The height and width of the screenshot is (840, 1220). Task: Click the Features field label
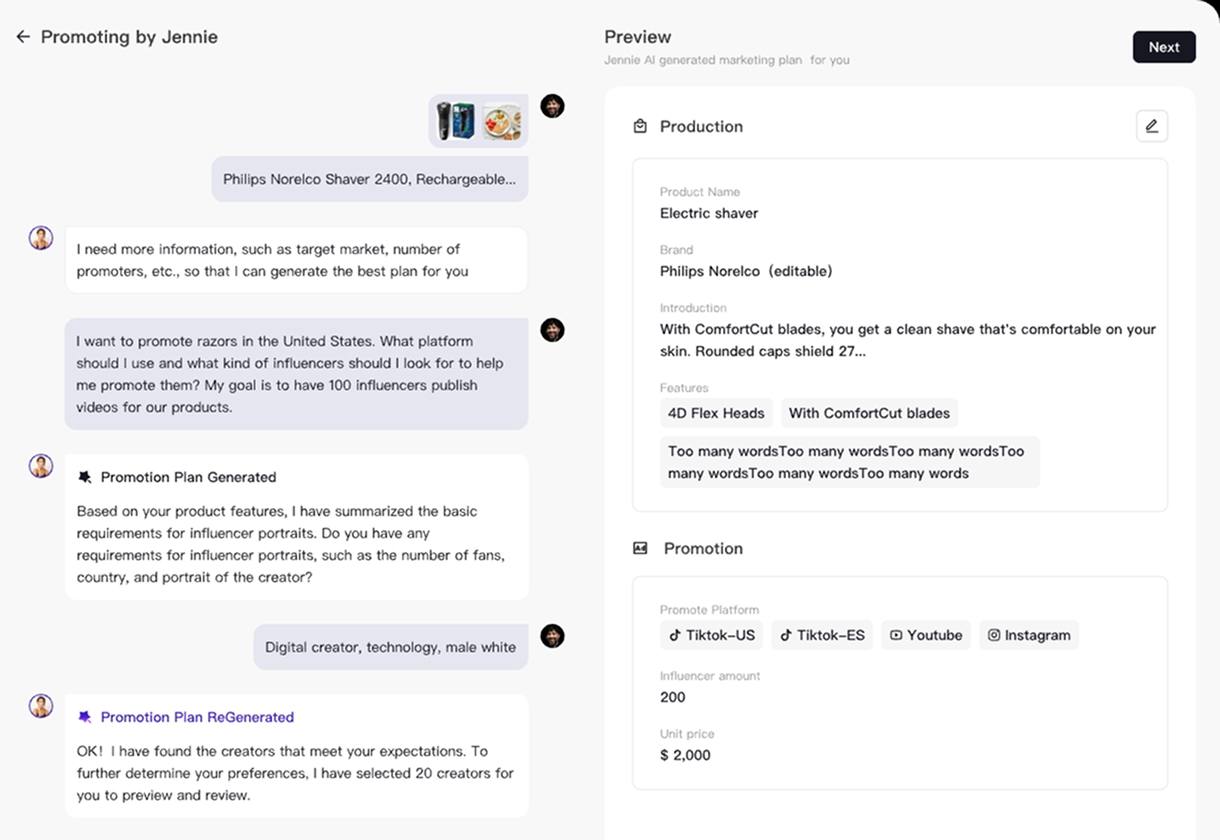coord(684,388)
